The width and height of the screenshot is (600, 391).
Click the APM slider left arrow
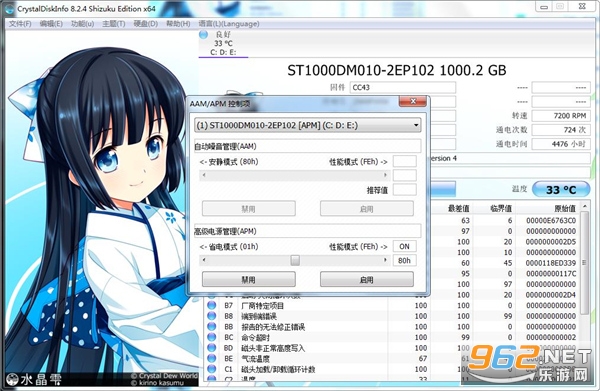[x=204, y=260]
